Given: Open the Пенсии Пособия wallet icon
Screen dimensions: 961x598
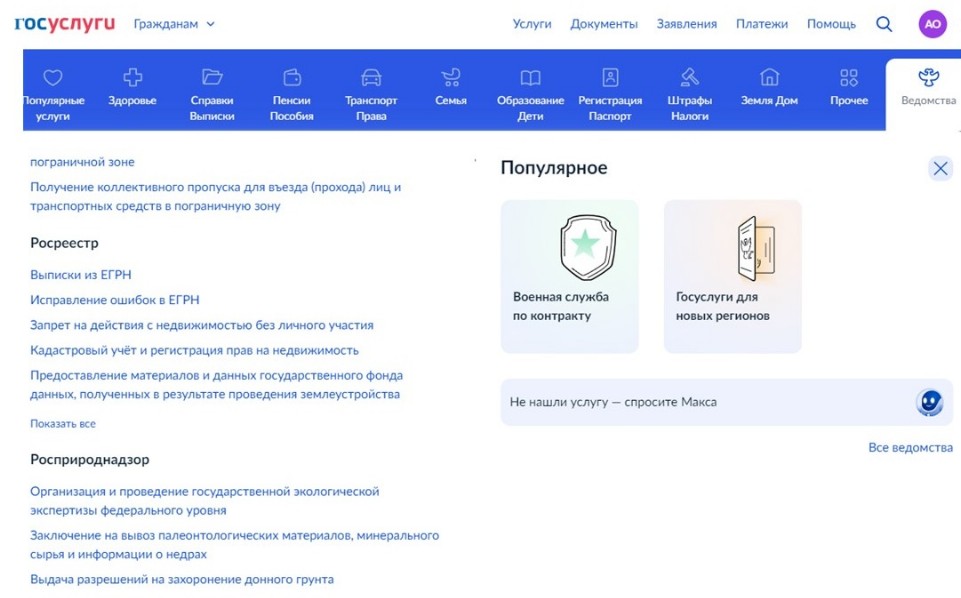Looking at the screenshot, I should [x=292, y=78].
